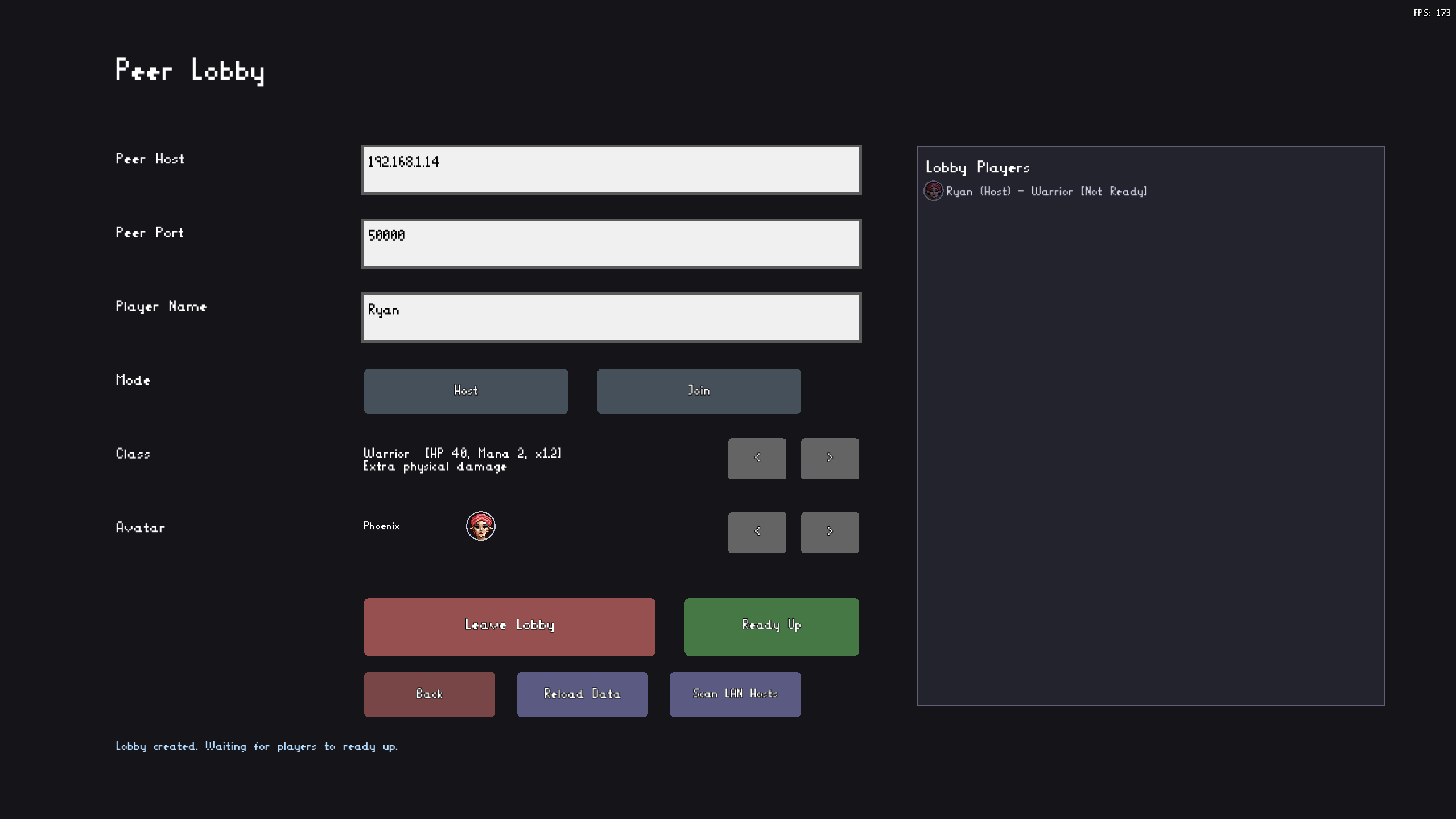Viewport: 1456px width, 819px height.
Task: Click the Lobby Players panel header
Action: [977, 167]
